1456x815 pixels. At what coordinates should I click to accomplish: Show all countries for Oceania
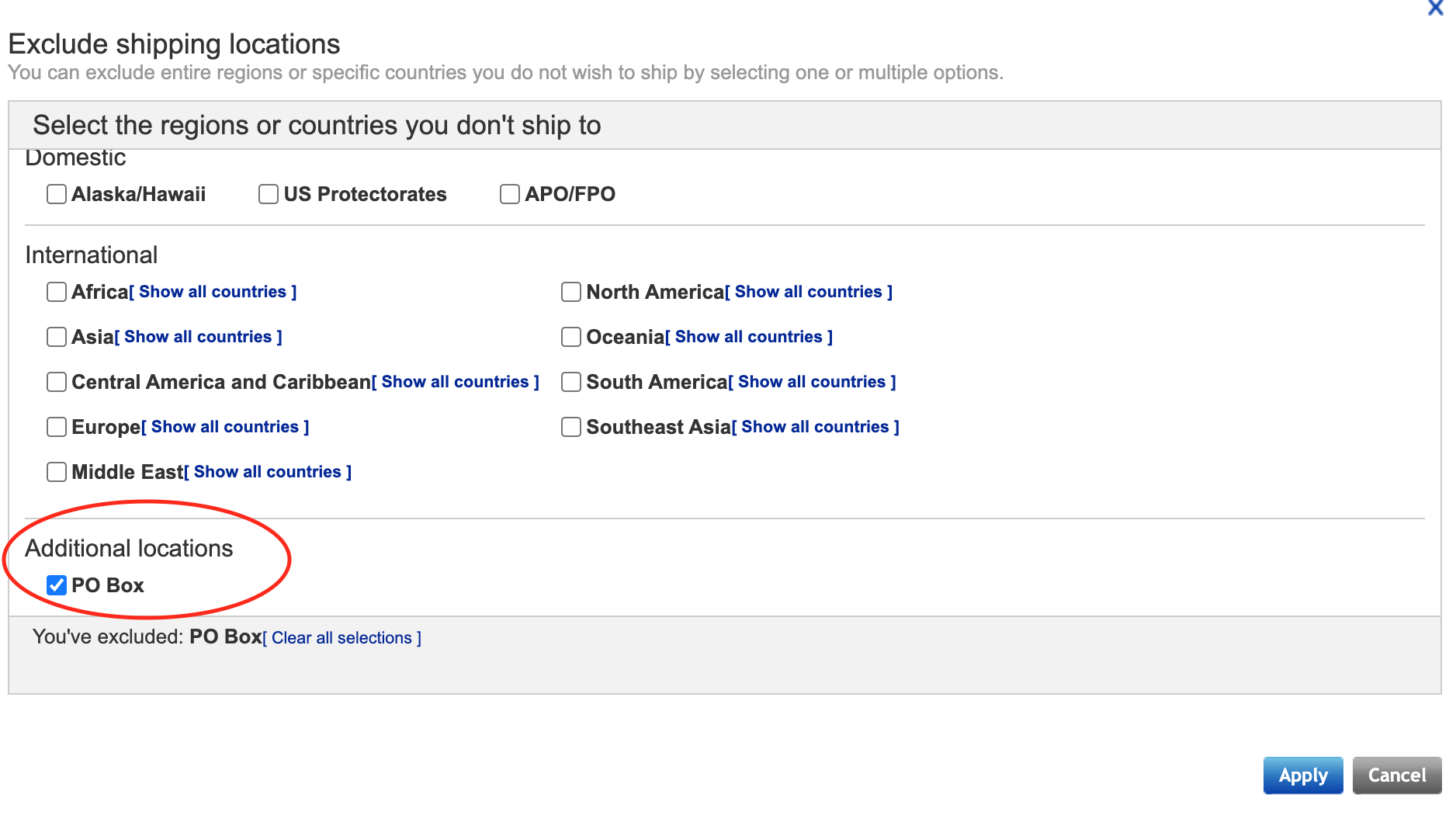749,337
